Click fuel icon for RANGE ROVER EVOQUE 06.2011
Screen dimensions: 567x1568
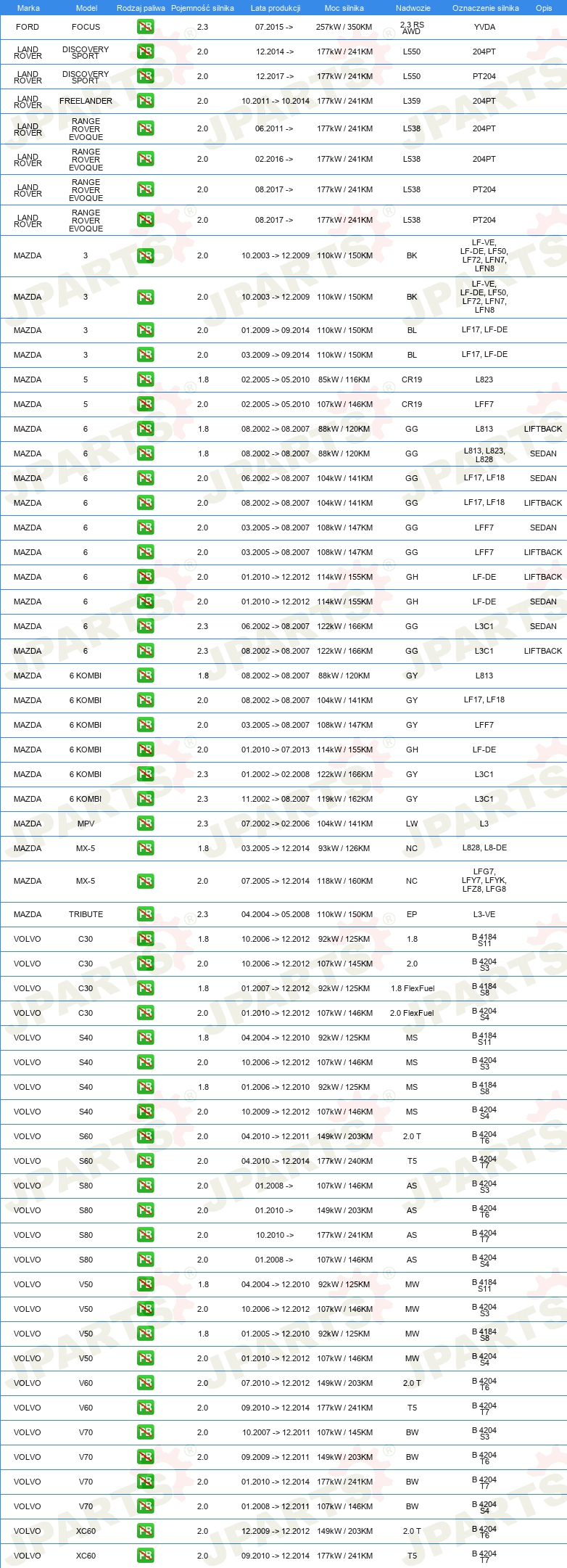point(145,128)
